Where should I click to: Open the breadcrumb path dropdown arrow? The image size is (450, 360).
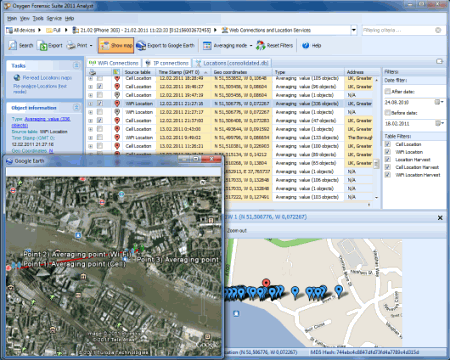point(354,30)
